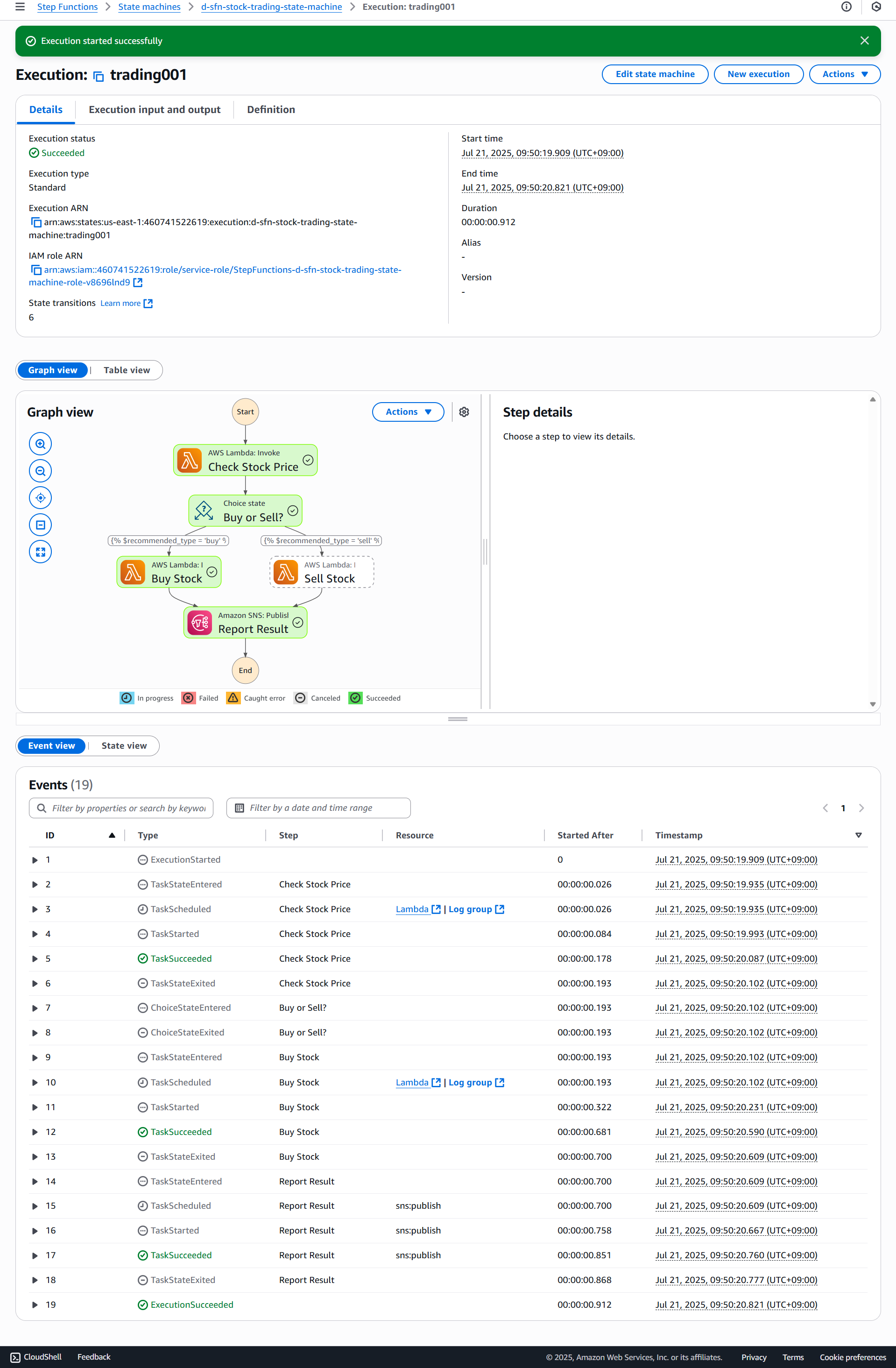Center the graph with the target icon

pos(40,498)
